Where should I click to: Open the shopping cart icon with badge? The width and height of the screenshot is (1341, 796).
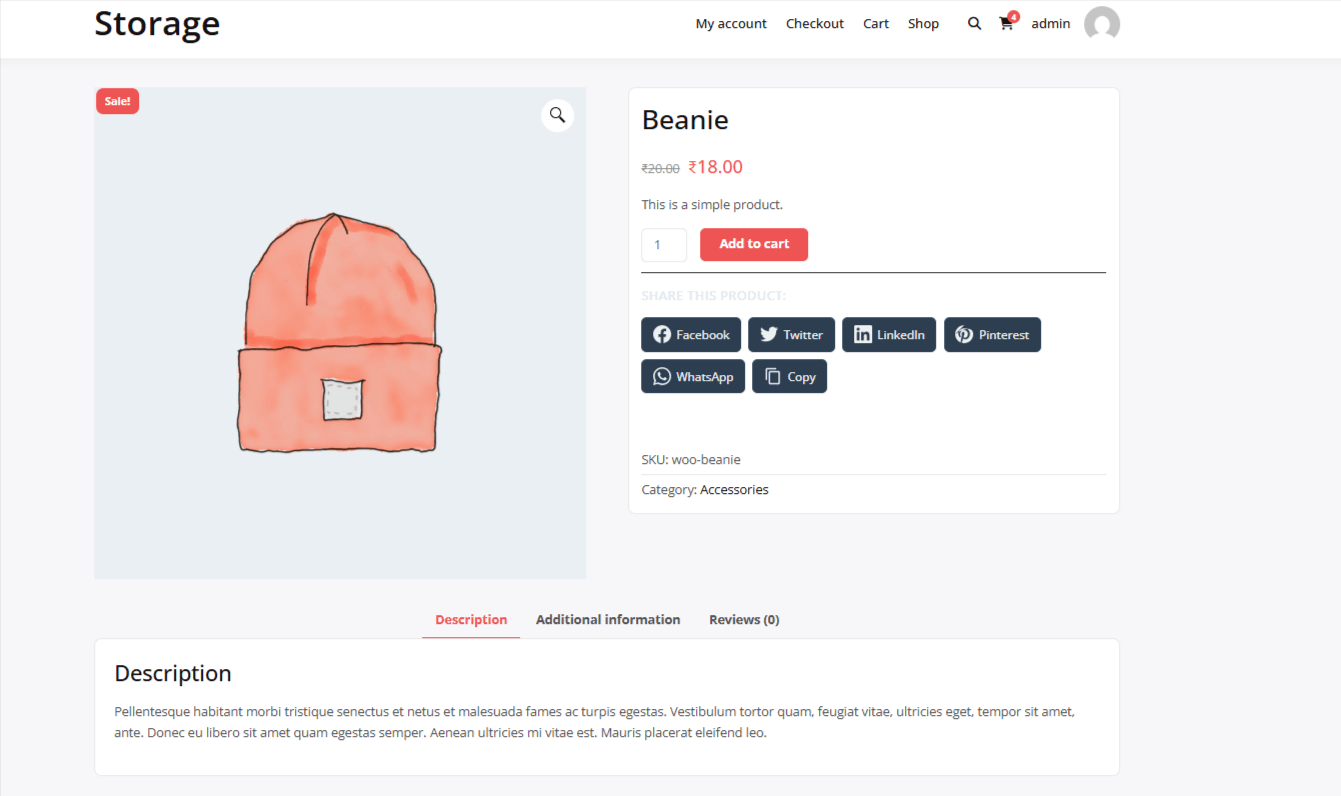tap(1006, 24)
